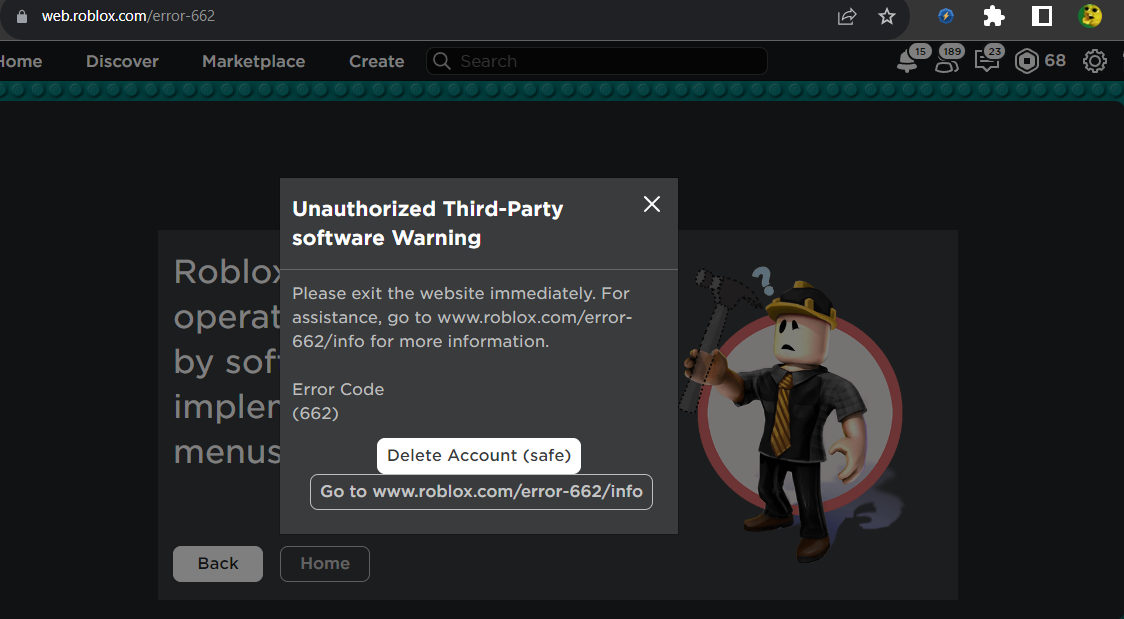Open friend requests icon showing 189

click(946, 62)
